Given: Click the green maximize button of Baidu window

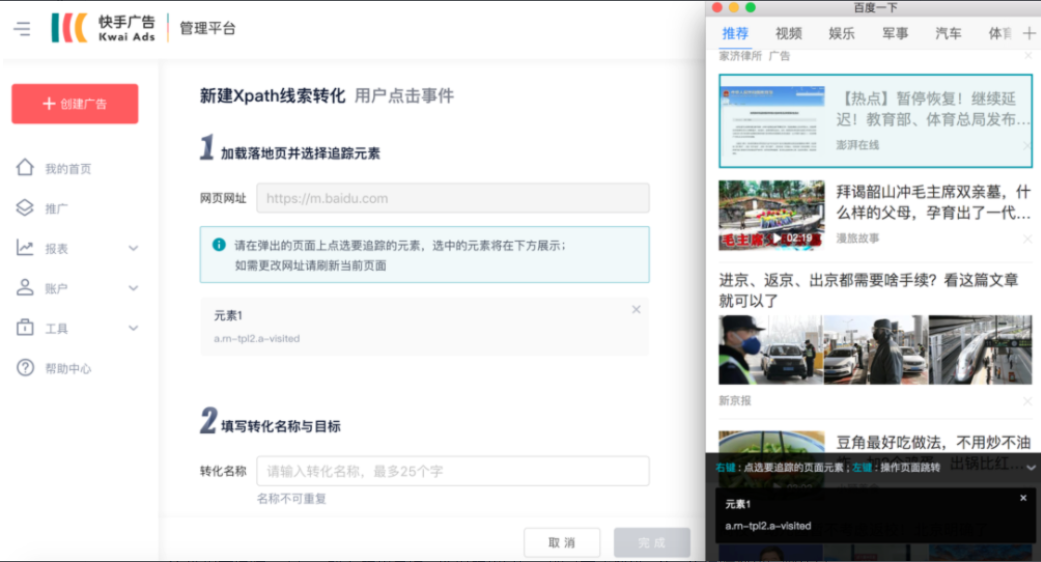Looking at the screenshot, I should click(x=750, y=7).
